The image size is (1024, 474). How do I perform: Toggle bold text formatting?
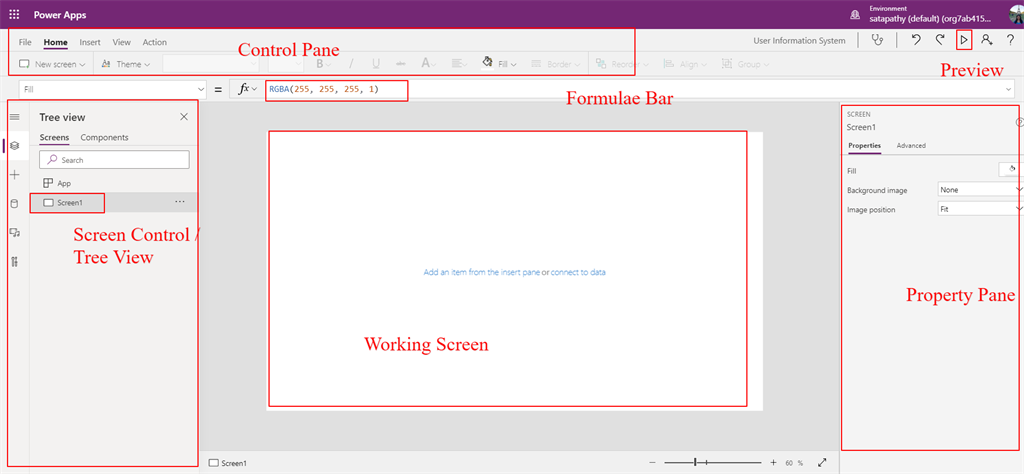pyautogui.click(x=321, y=64)
